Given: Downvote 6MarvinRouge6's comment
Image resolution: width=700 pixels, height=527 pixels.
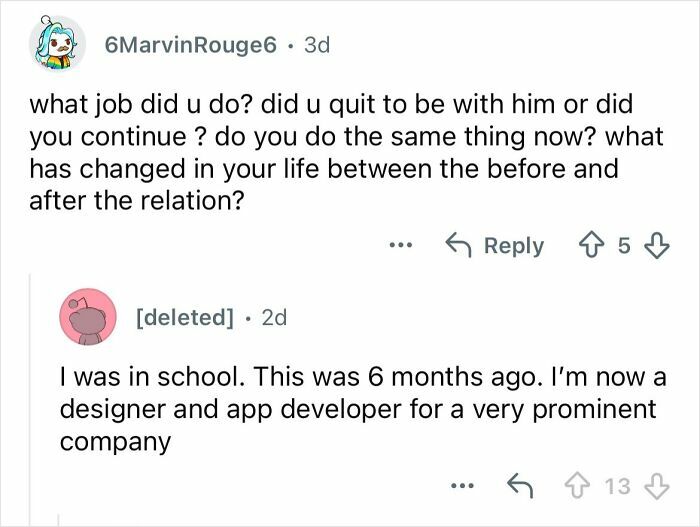Looking at the screenshot, I should pos(658,246).
